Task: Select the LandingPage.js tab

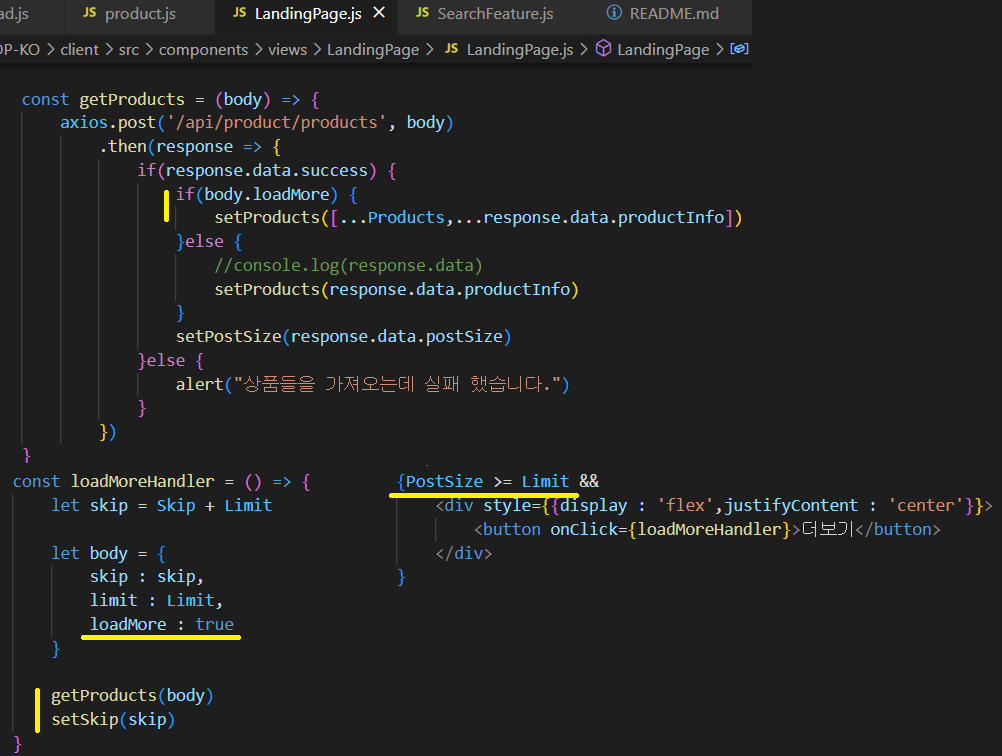Action: 308,13
